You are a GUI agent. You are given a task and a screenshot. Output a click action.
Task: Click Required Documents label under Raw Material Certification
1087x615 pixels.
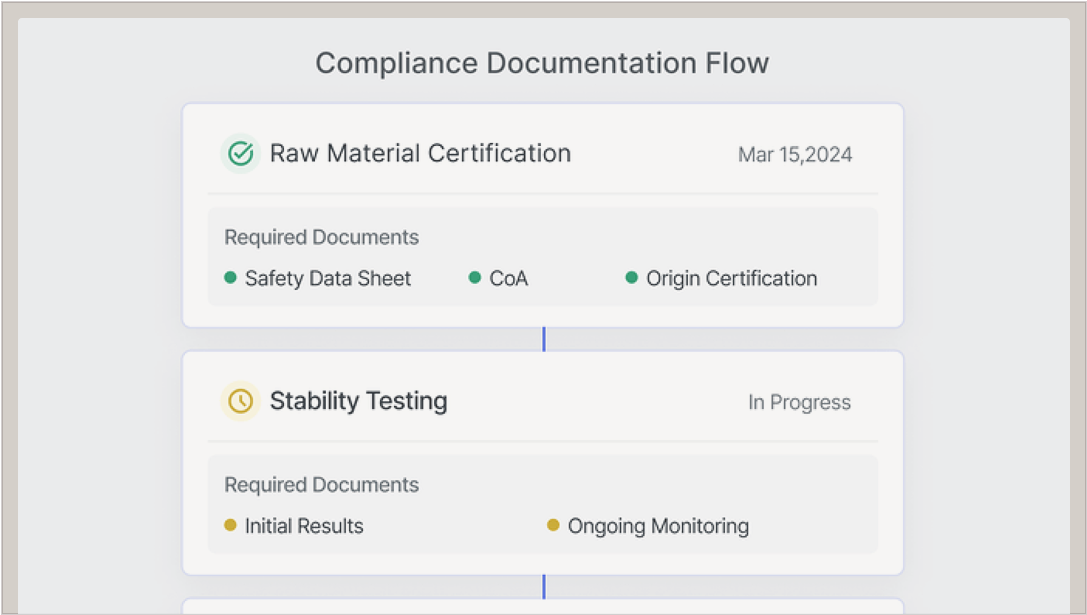point(321,237)
